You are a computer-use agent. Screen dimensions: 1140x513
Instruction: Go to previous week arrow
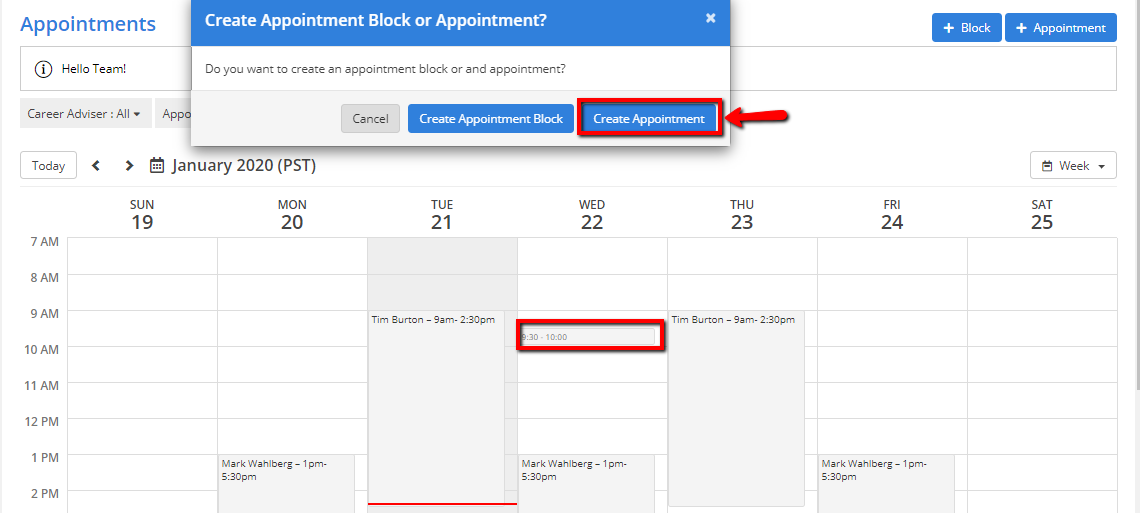click(x=96, y=166)
